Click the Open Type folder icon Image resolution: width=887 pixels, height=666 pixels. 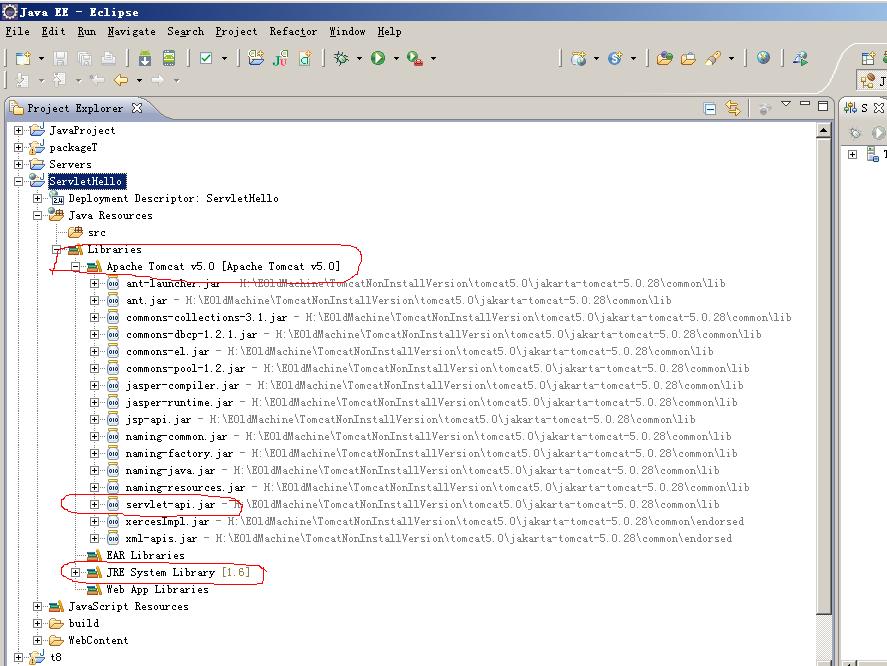coord(665,58)
